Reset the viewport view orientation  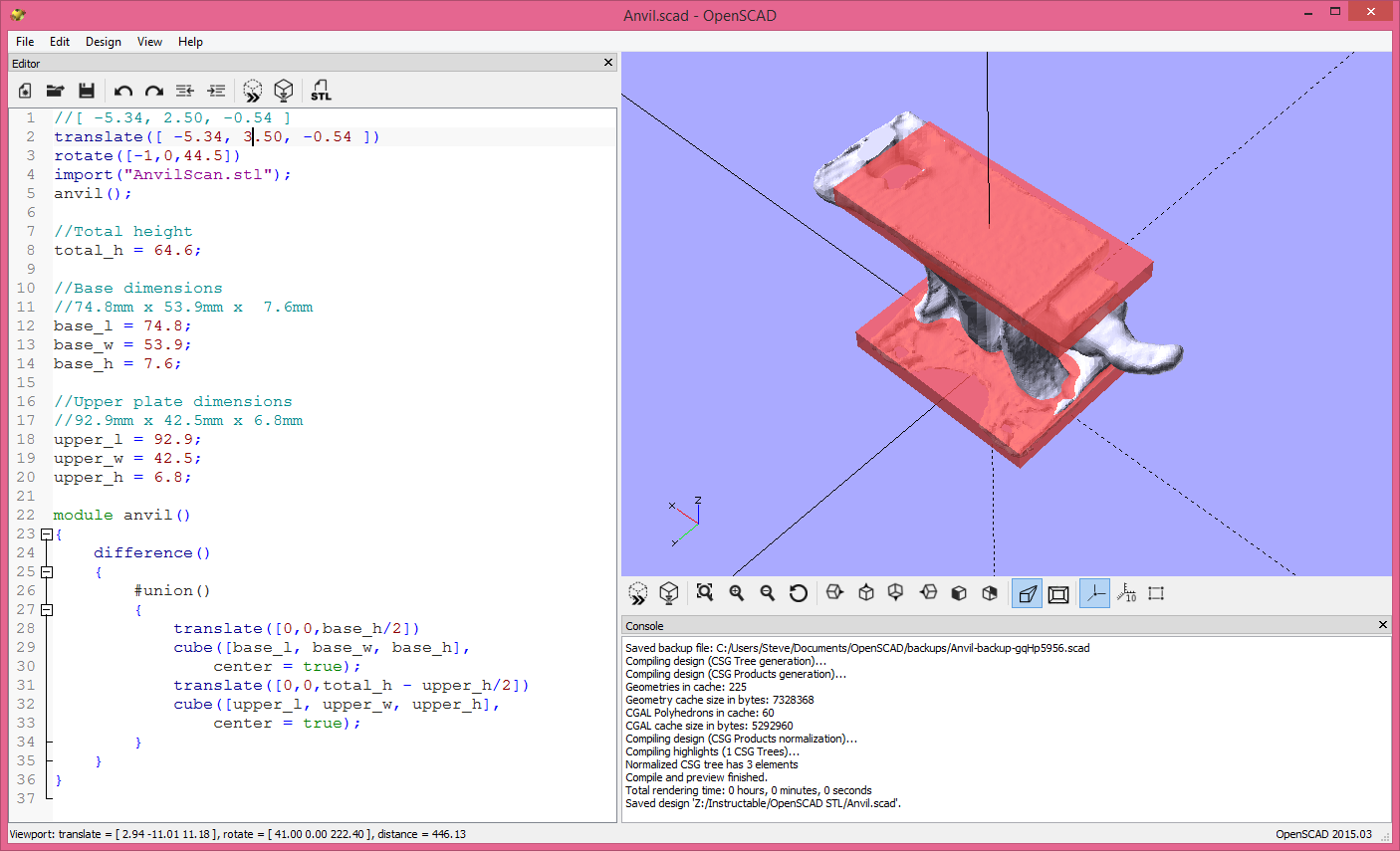coord(798,592)
